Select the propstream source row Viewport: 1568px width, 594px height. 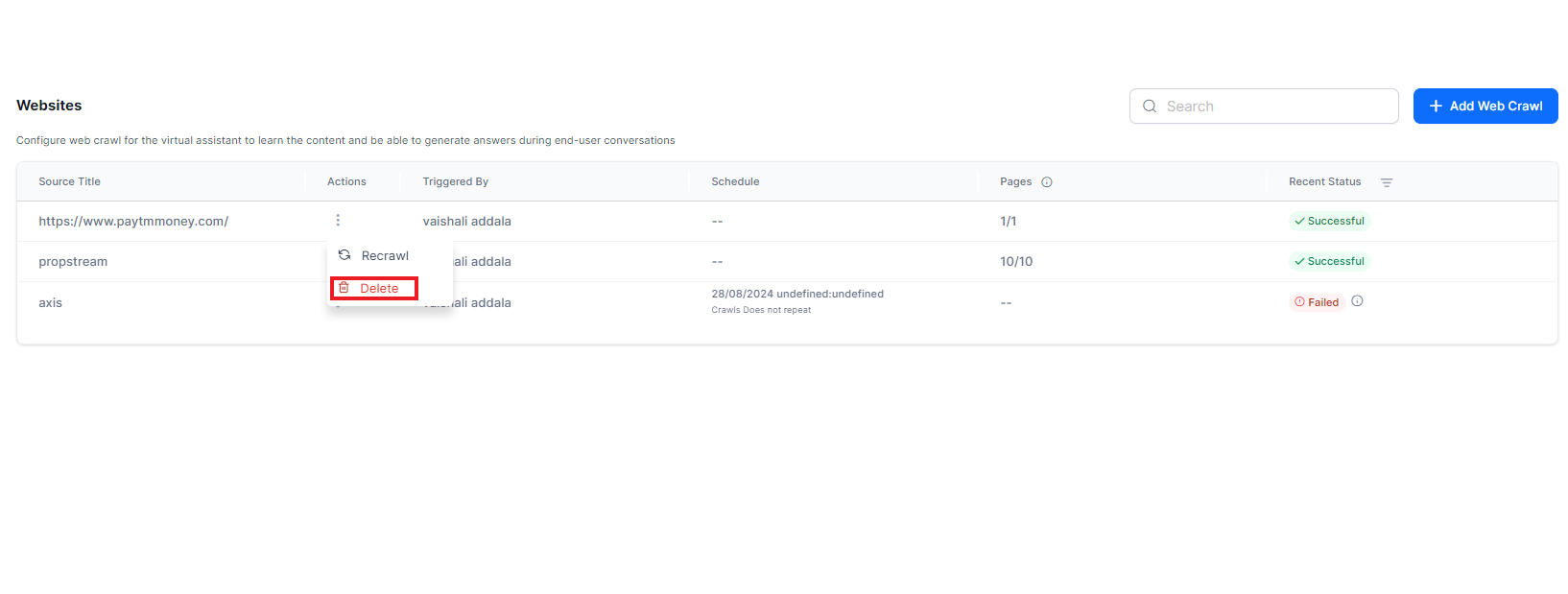click(x=73, y=262)
